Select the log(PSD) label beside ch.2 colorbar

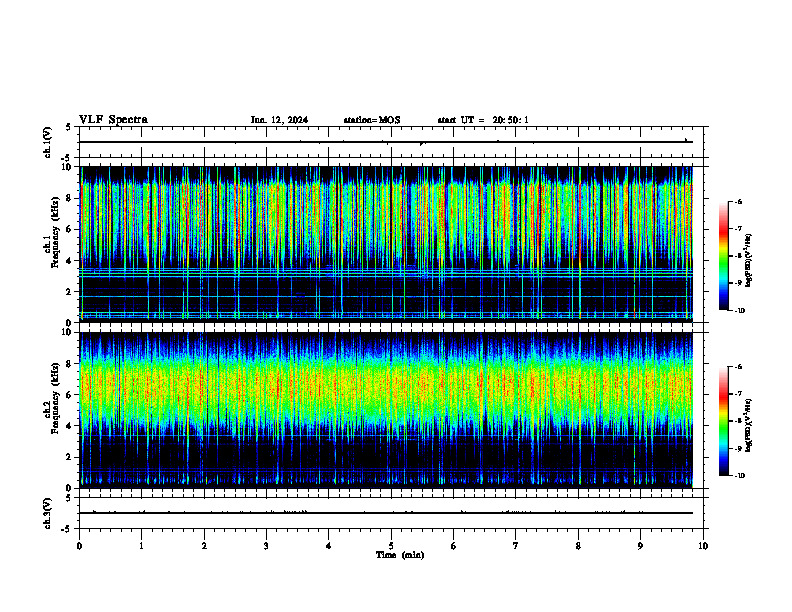(749, 425)
